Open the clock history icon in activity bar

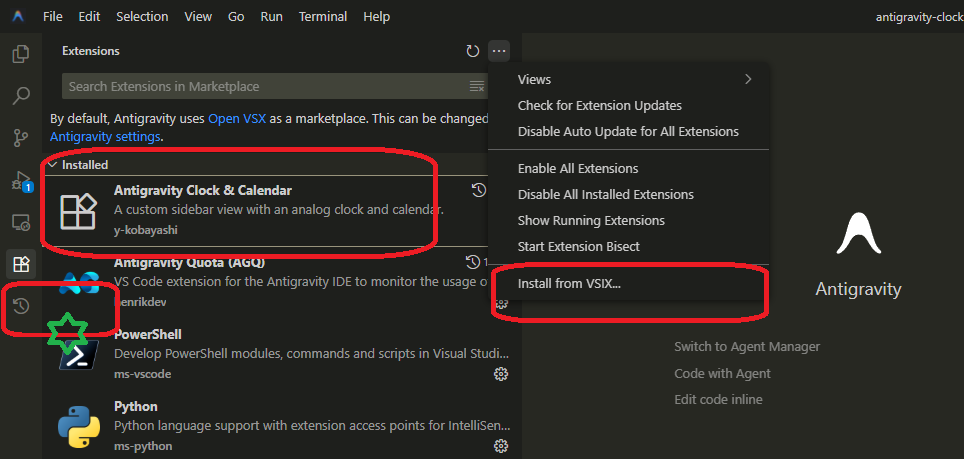pos(21,305)
